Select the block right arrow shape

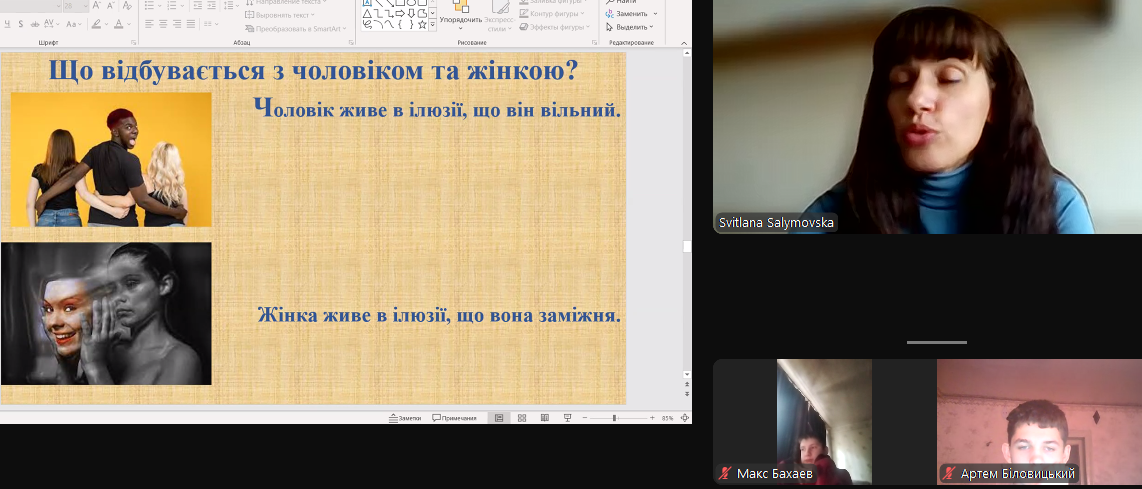point(401,14)
